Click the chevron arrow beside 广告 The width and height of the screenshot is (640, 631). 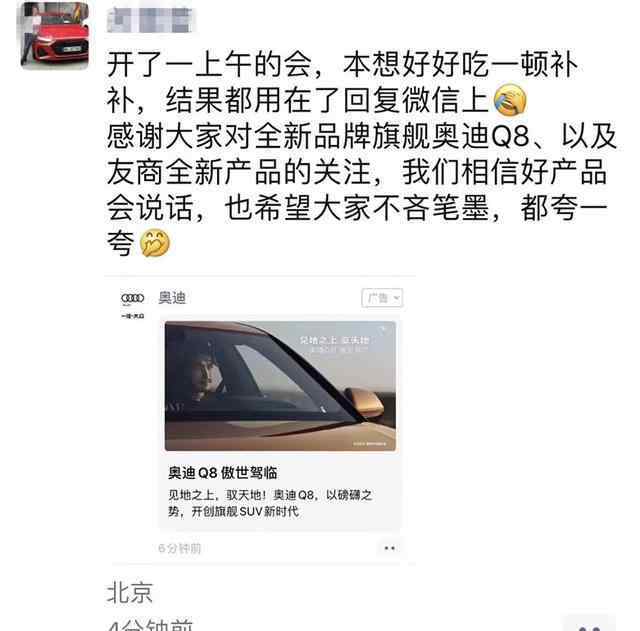[x=396, y=298]
